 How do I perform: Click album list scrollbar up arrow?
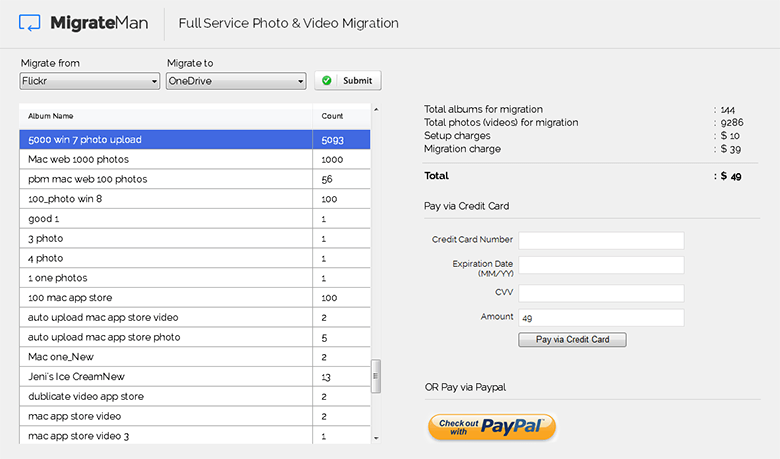pos(376,109)
